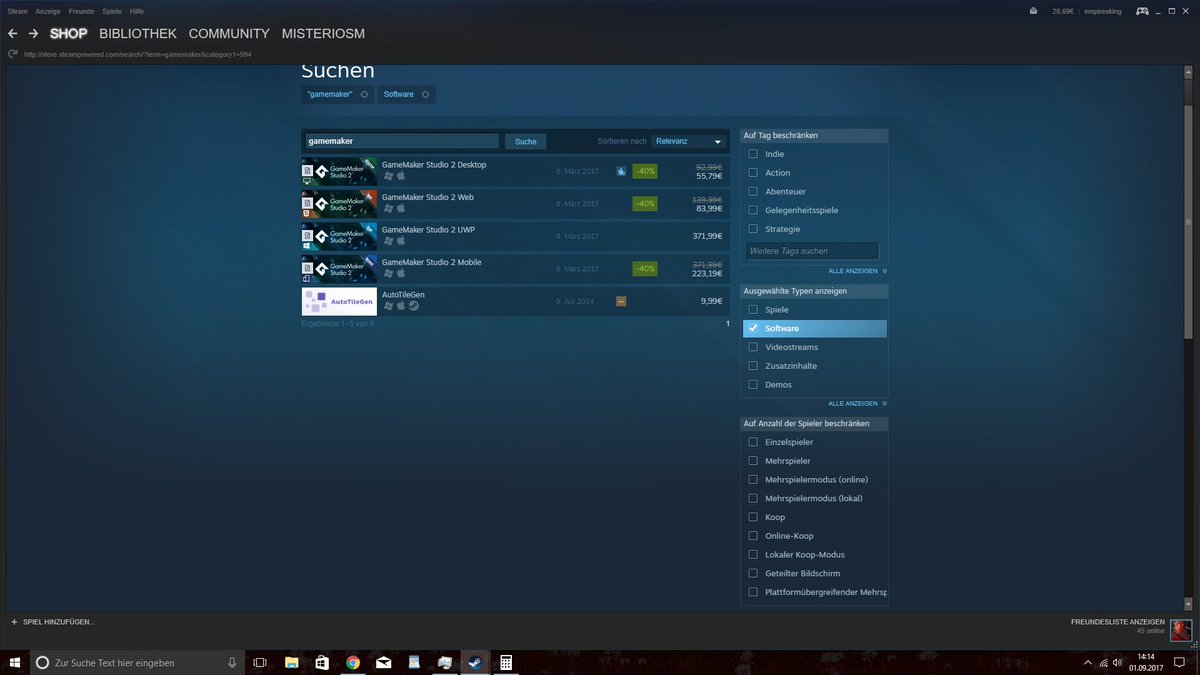This screenshot has width=1200, height=675.
Task: Open the Spiele menu
Action: [112, 11]
